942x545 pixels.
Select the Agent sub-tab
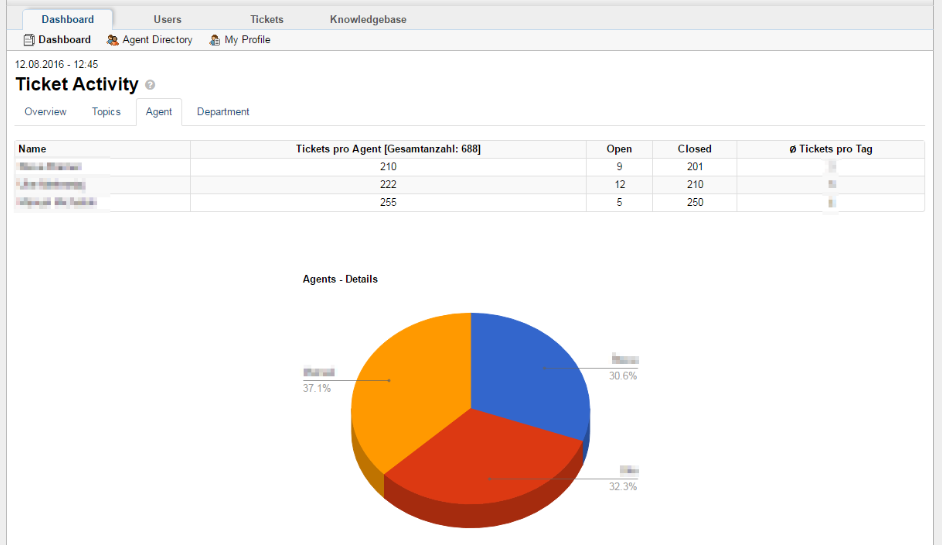click(x=159, y=112)
